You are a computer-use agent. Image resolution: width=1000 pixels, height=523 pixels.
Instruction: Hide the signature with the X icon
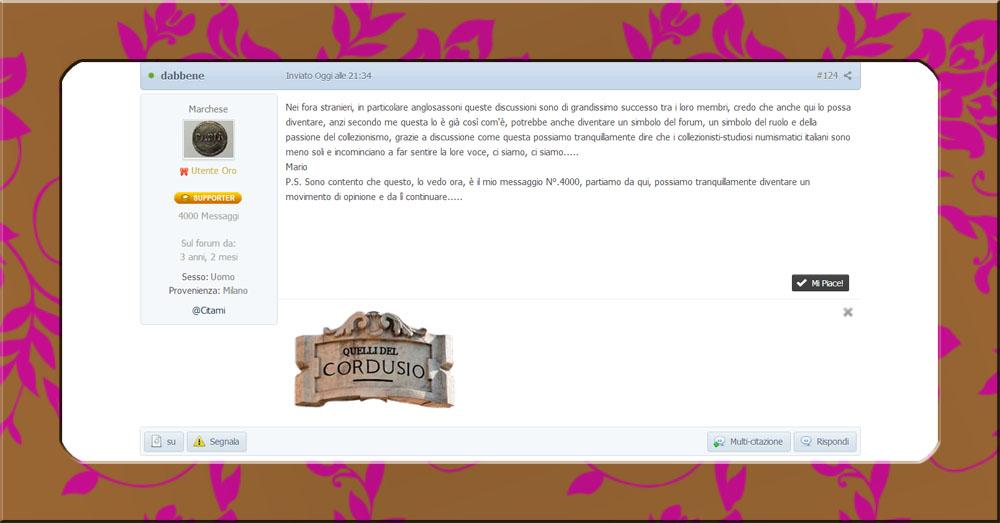848,312
